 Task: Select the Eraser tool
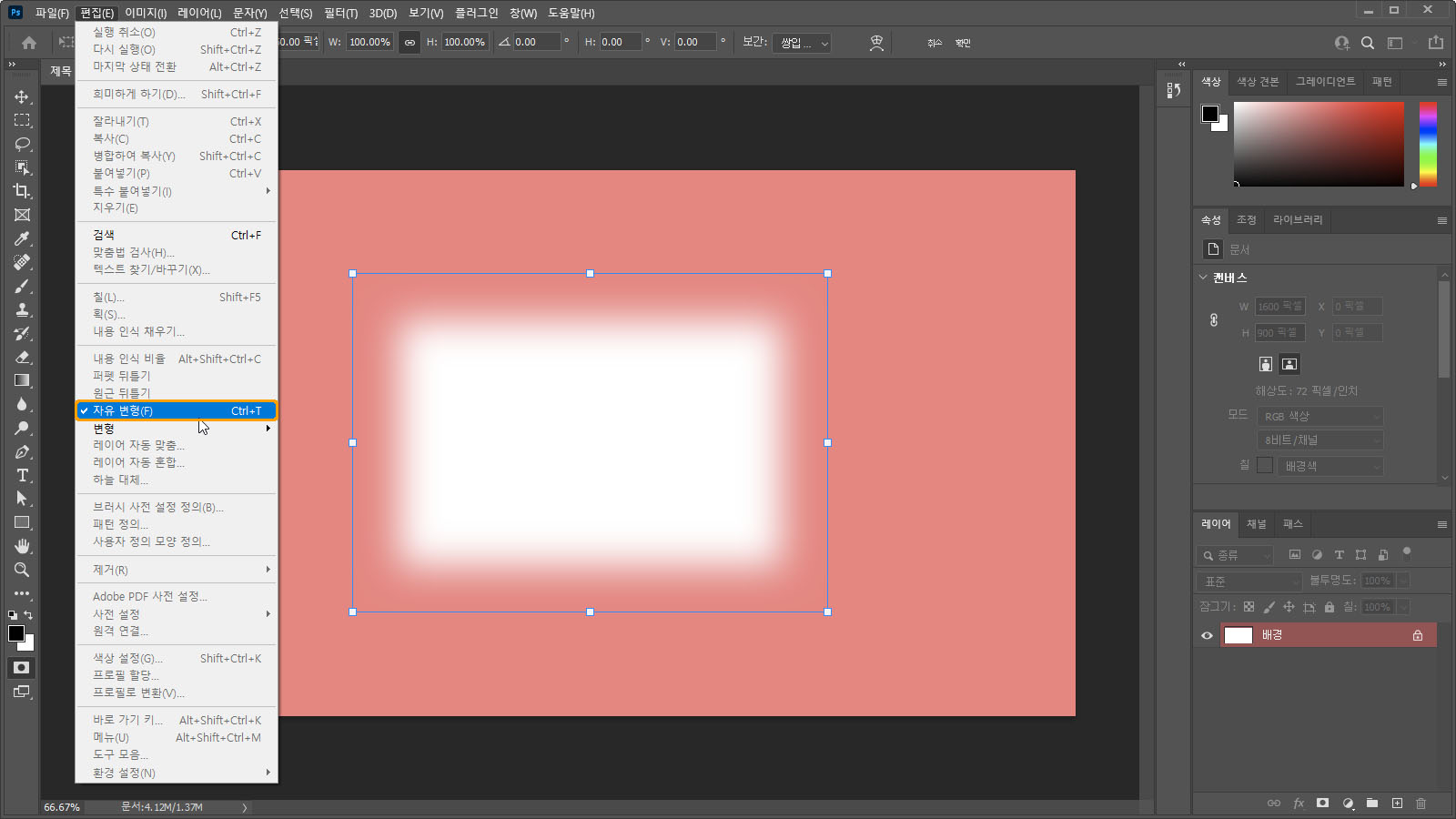[22, 357]
